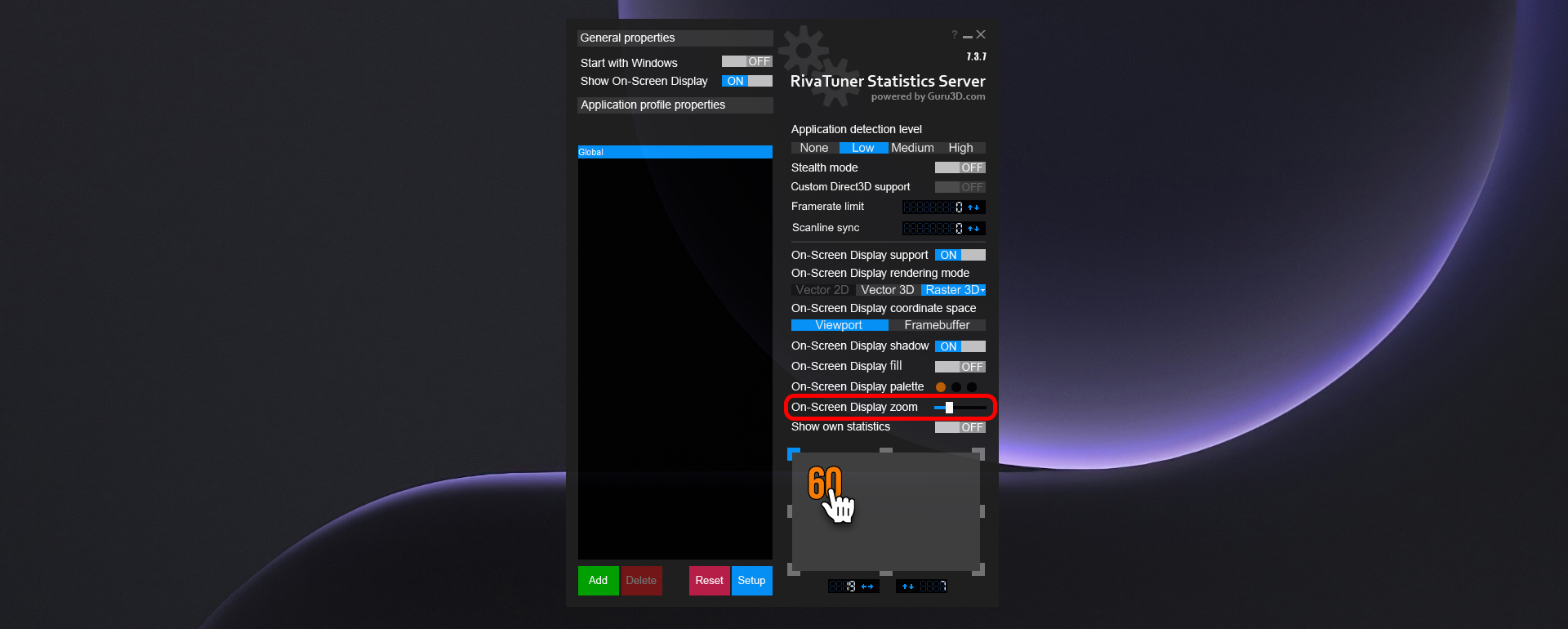The width and height of the screenshot is (1568, 629).
Task: Click the top-right OSD corner anchor
Action: tap(978, 453)
